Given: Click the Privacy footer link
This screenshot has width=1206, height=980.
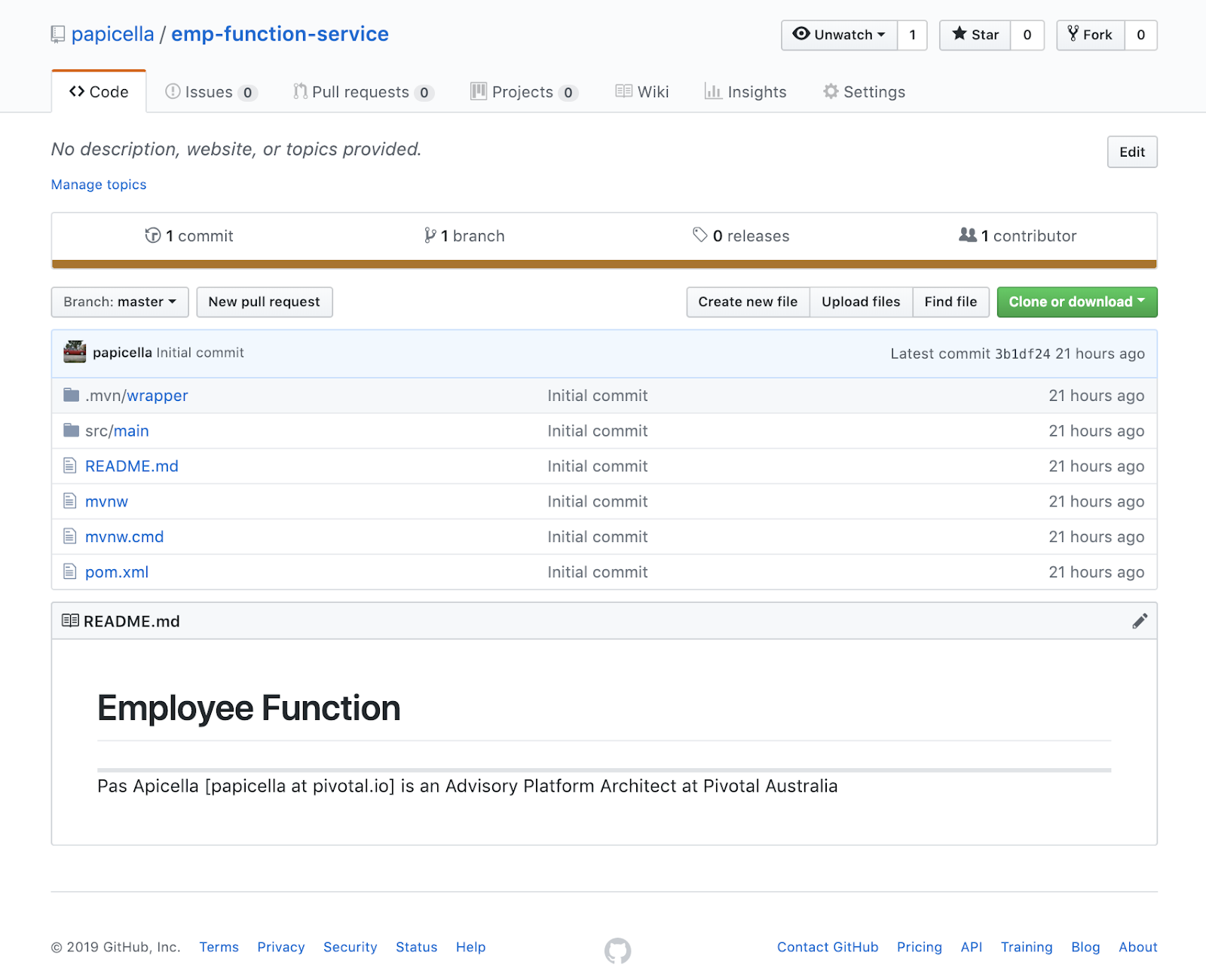Looking at the screenshot, I should 281,947.
